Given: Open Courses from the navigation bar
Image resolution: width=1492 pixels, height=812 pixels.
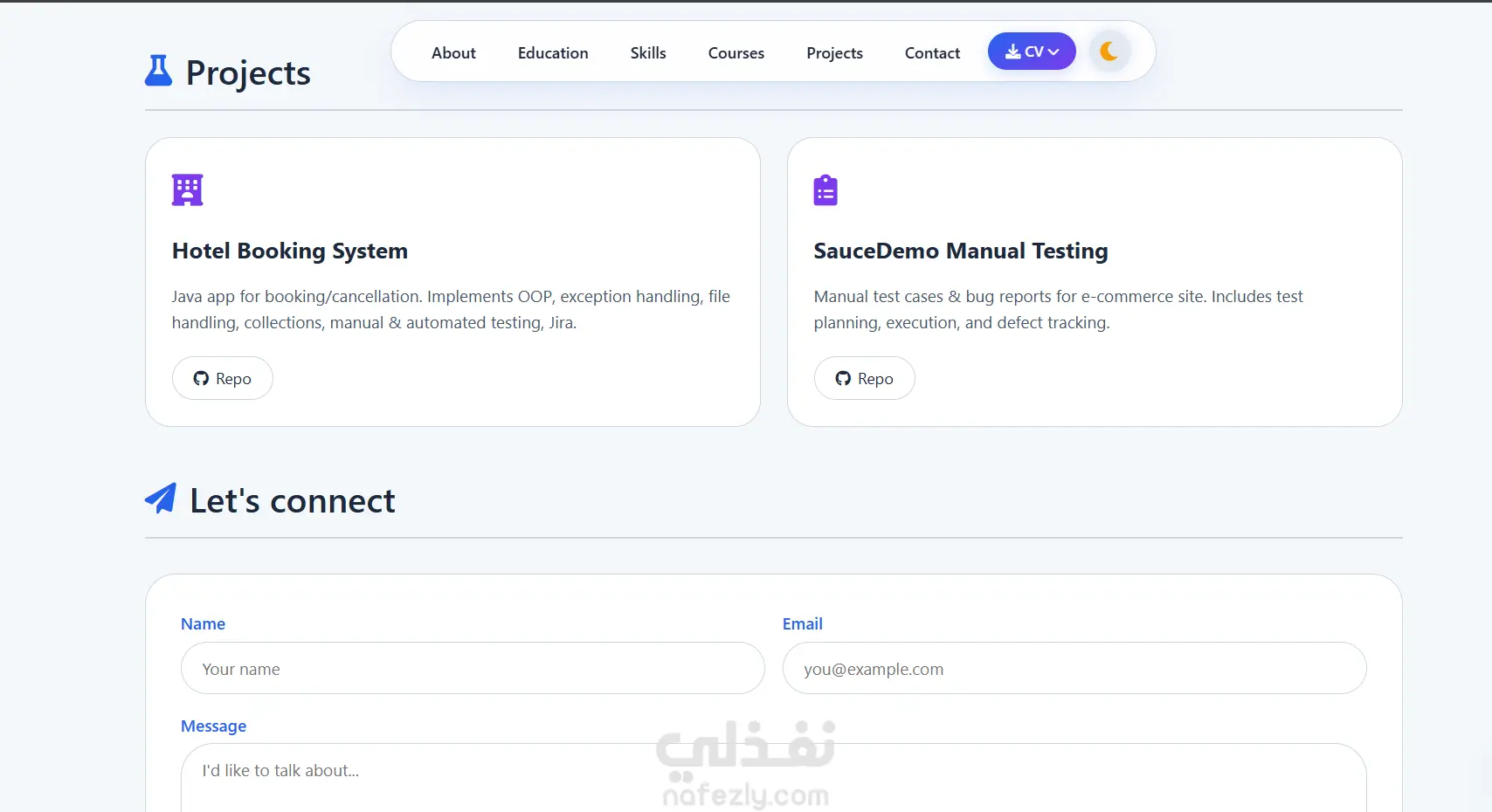Looking at the screenshot, I should click(x=736, y=53).
